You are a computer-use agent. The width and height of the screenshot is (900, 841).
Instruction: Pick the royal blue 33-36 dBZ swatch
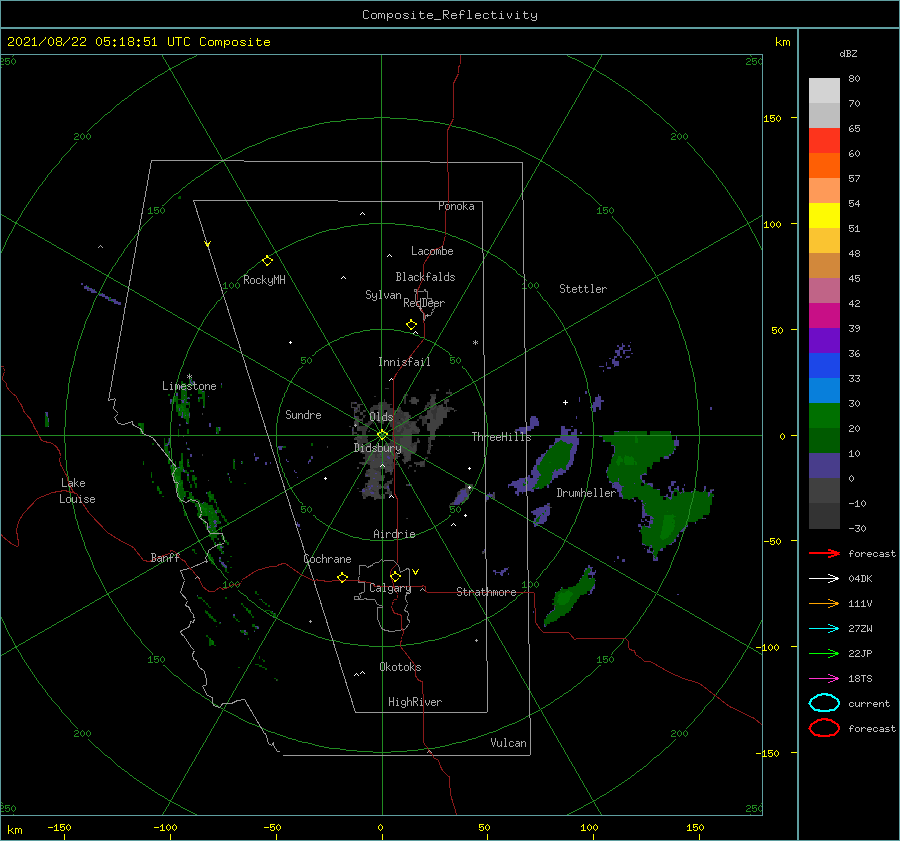click(x=824, y=366)
